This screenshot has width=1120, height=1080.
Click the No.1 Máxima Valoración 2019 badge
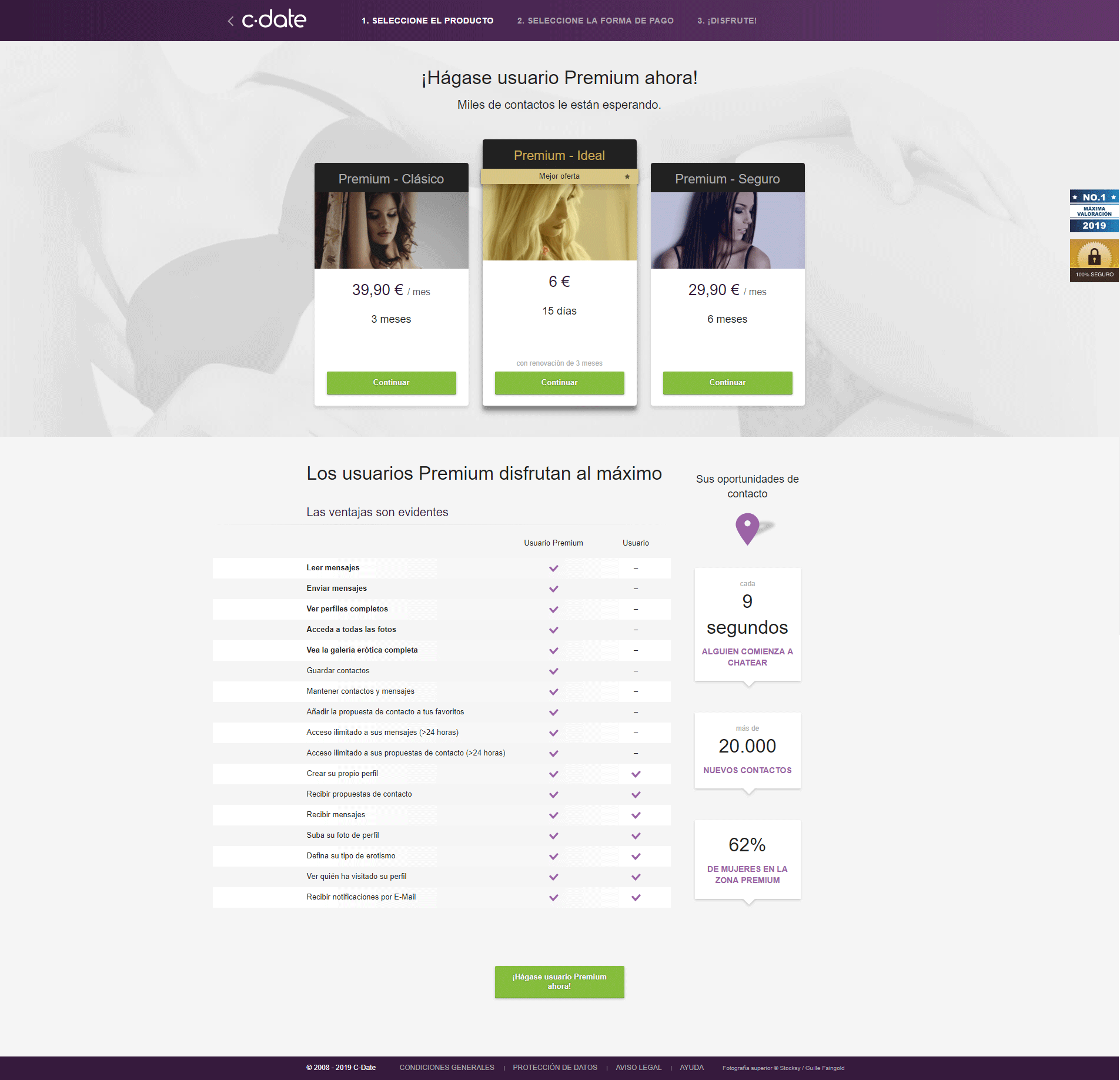pyautogui.click(x=1094, y=211)
